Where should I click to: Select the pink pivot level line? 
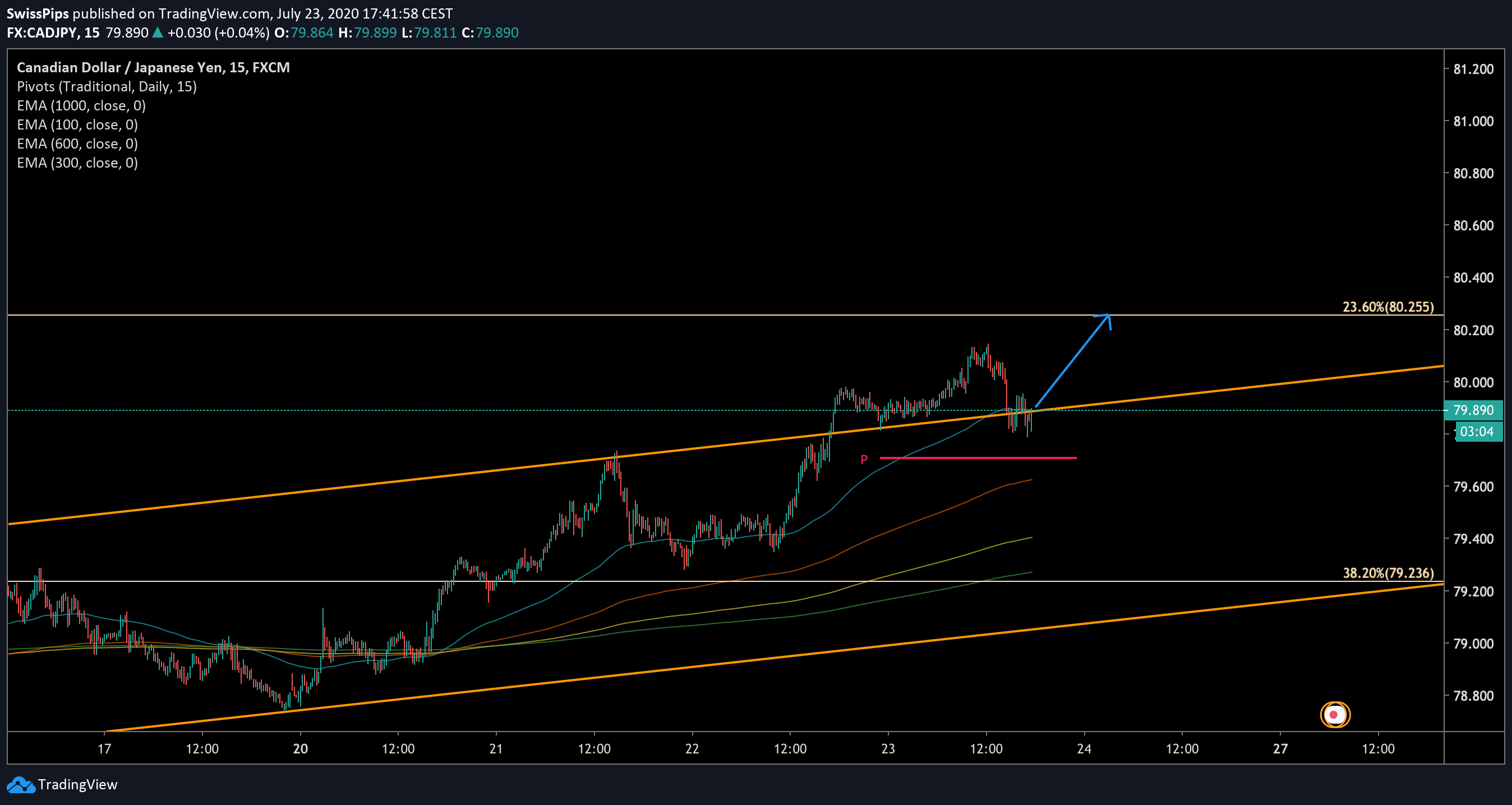[x=978, y=457]
